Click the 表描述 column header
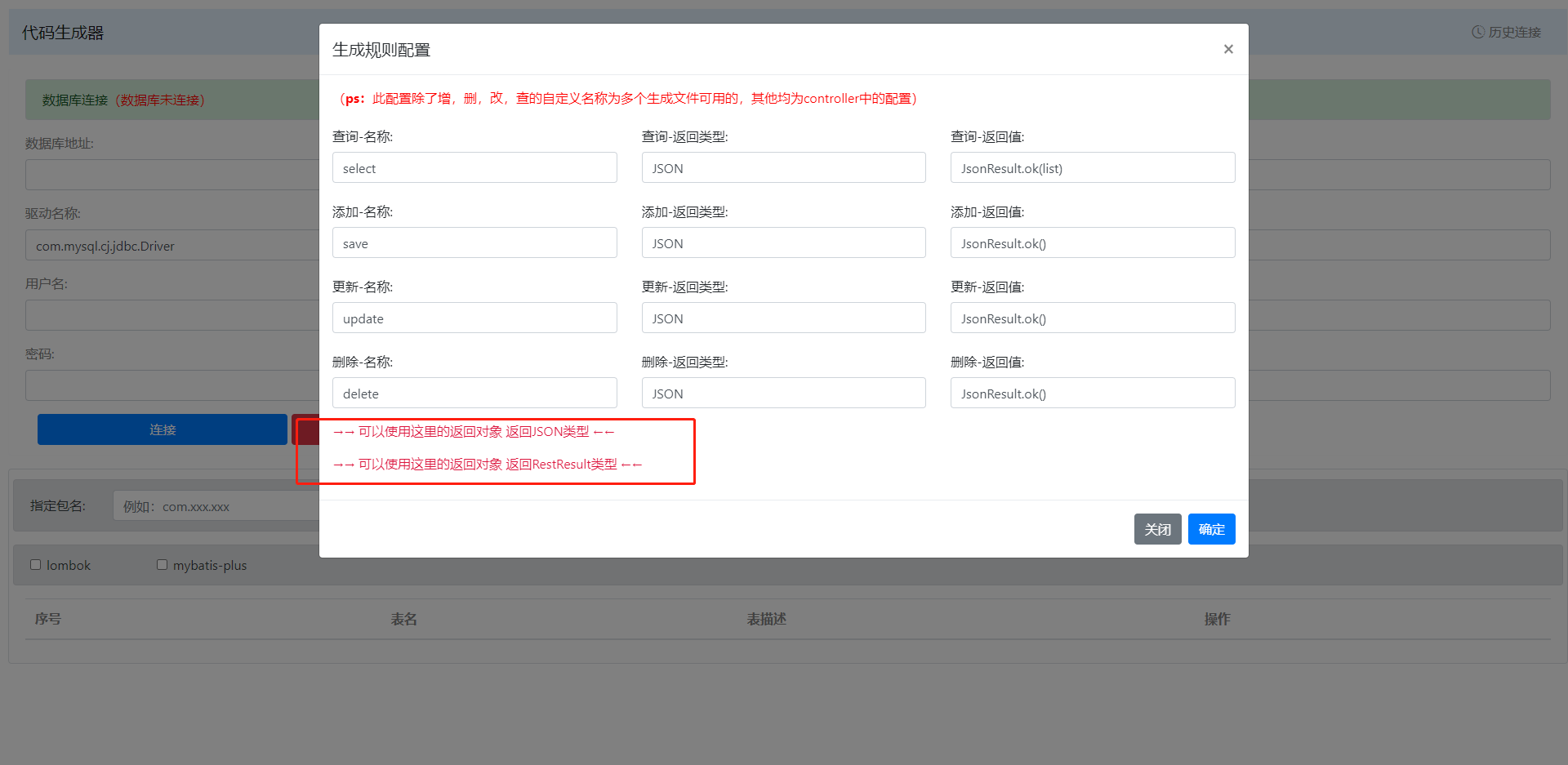 pos(766,619)
